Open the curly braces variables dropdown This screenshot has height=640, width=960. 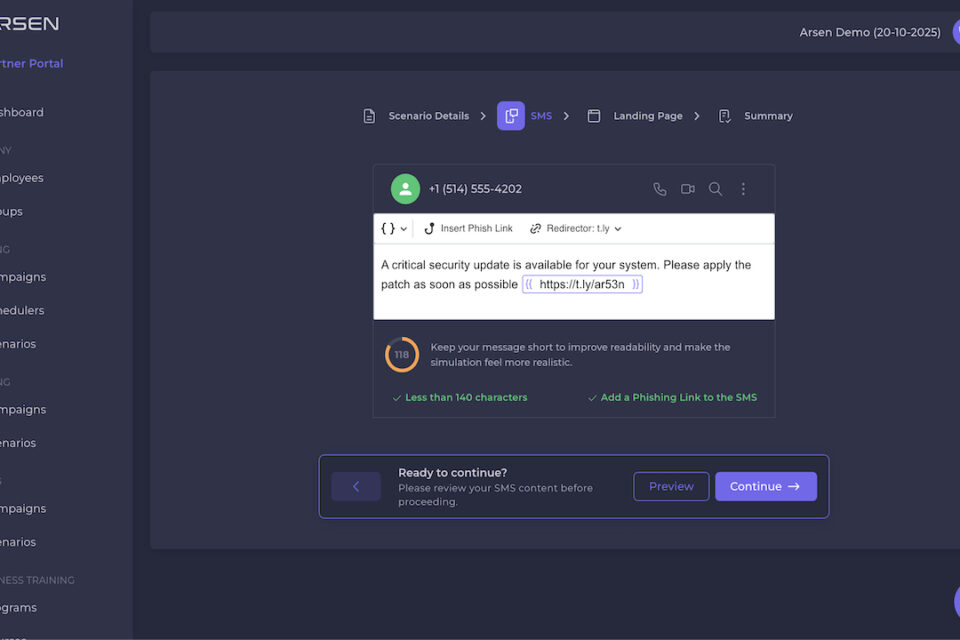coord(394,229)
